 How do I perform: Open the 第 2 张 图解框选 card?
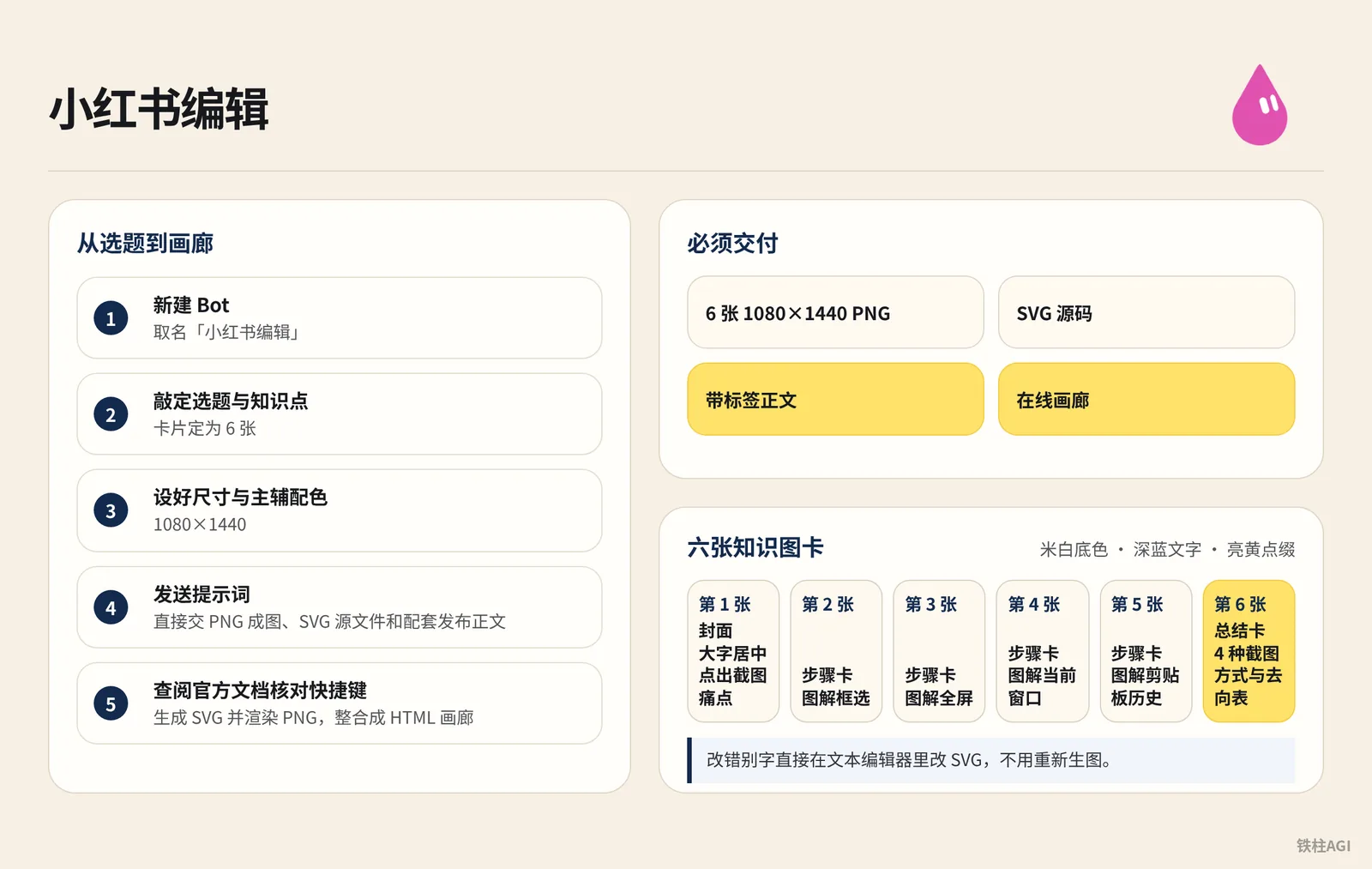(x=836, y=651)
